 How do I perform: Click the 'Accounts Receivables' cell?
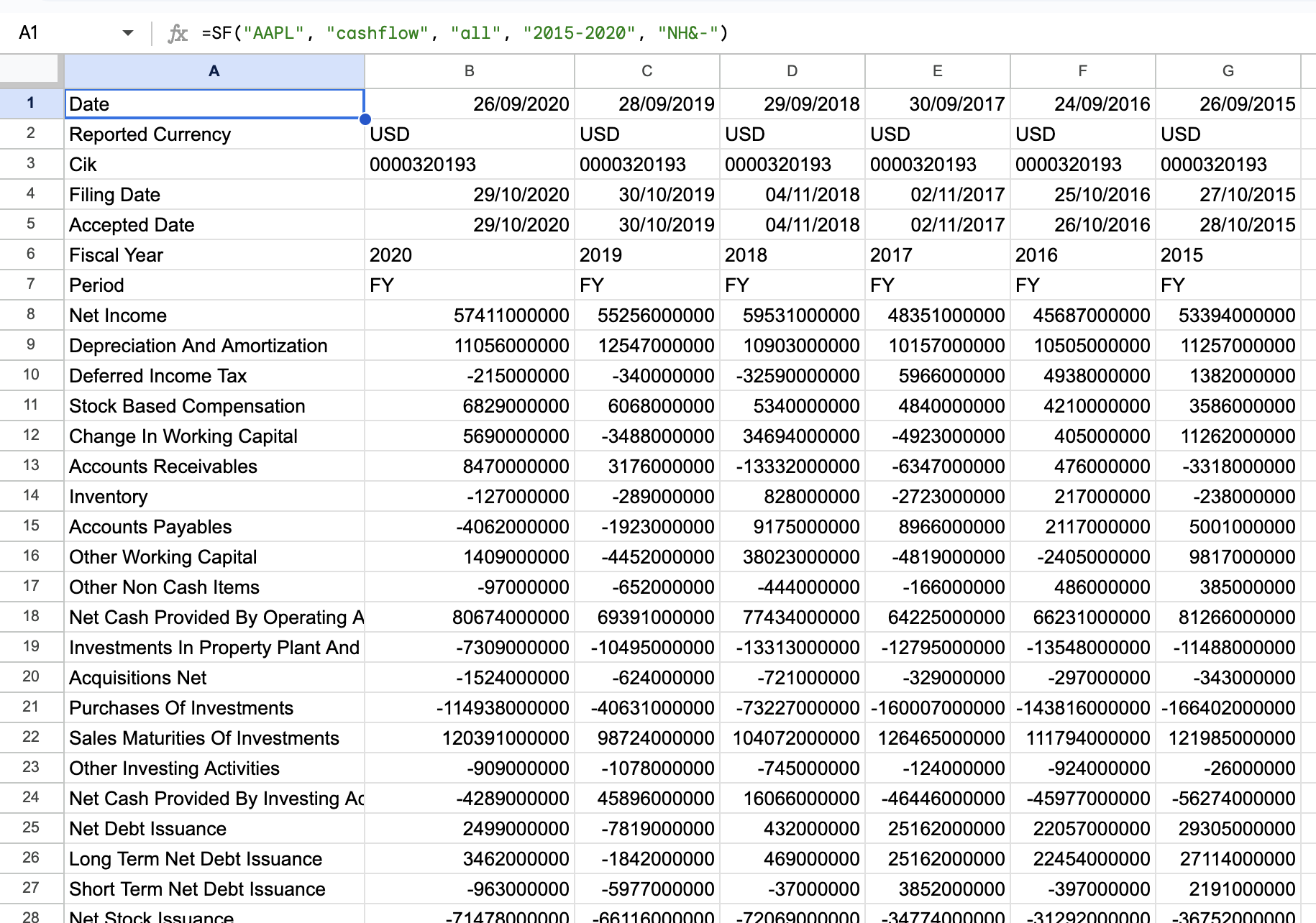(x=214, y=467)
